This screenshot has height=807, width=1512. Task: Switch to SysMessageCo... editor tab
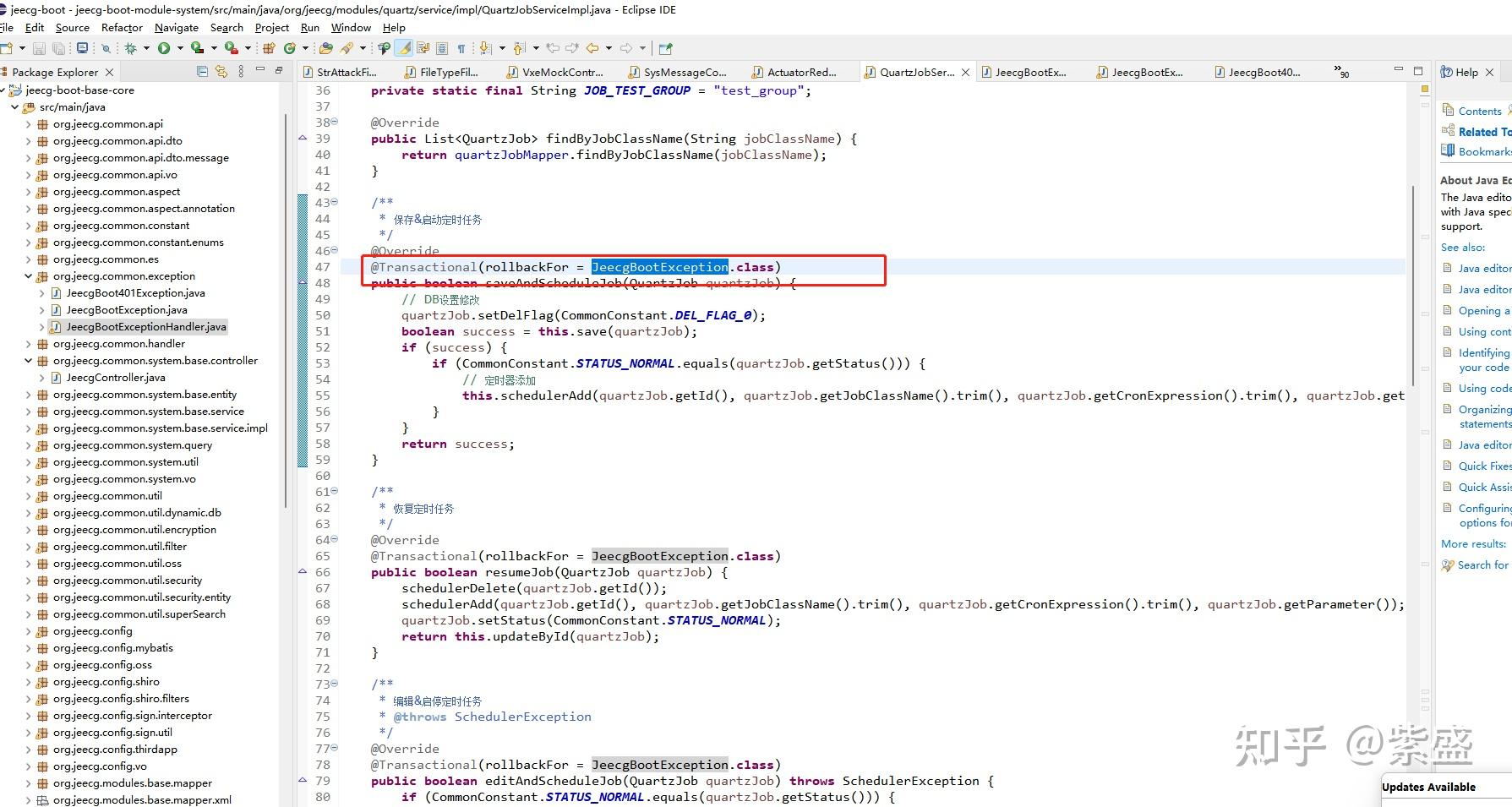pos(679,72)
